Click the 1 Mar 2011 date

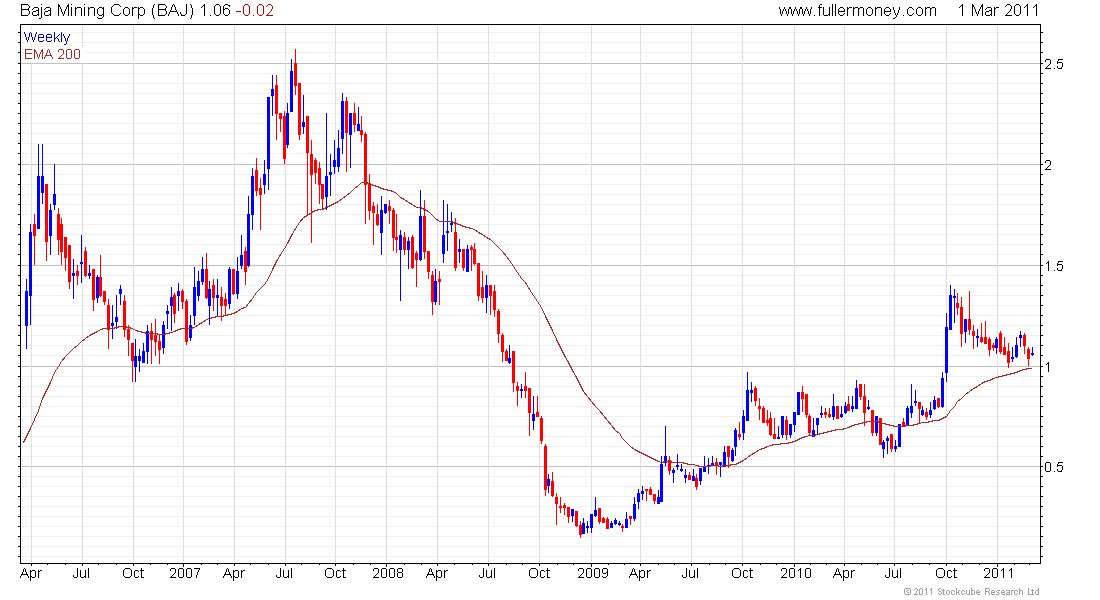pos(998,11)
